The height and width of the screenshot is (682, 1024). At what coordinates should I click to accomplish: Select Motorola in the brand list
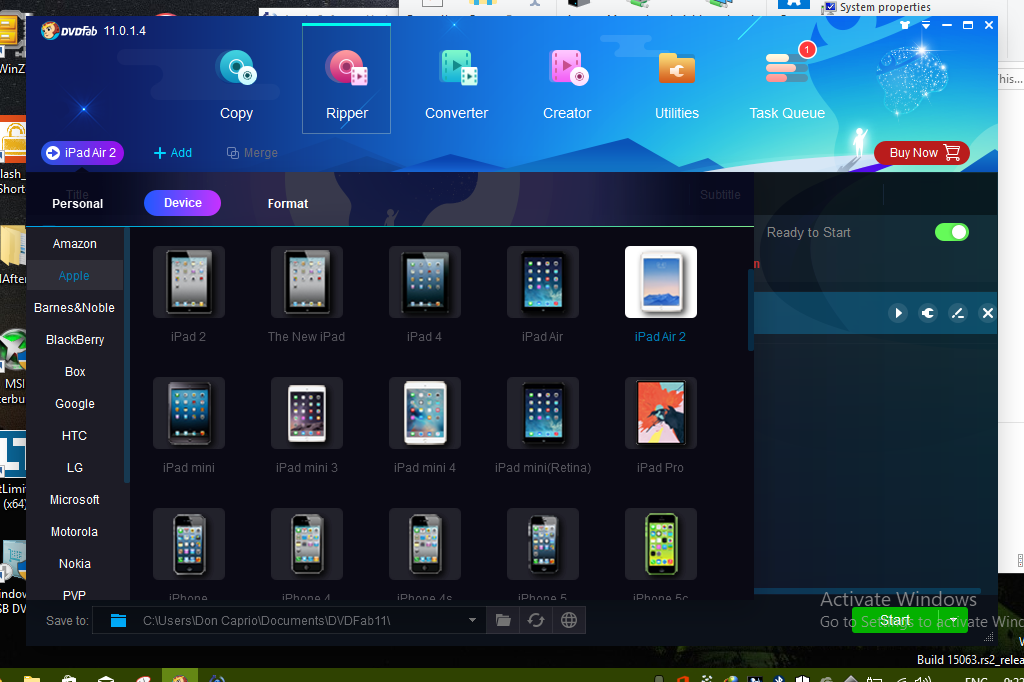74,532
